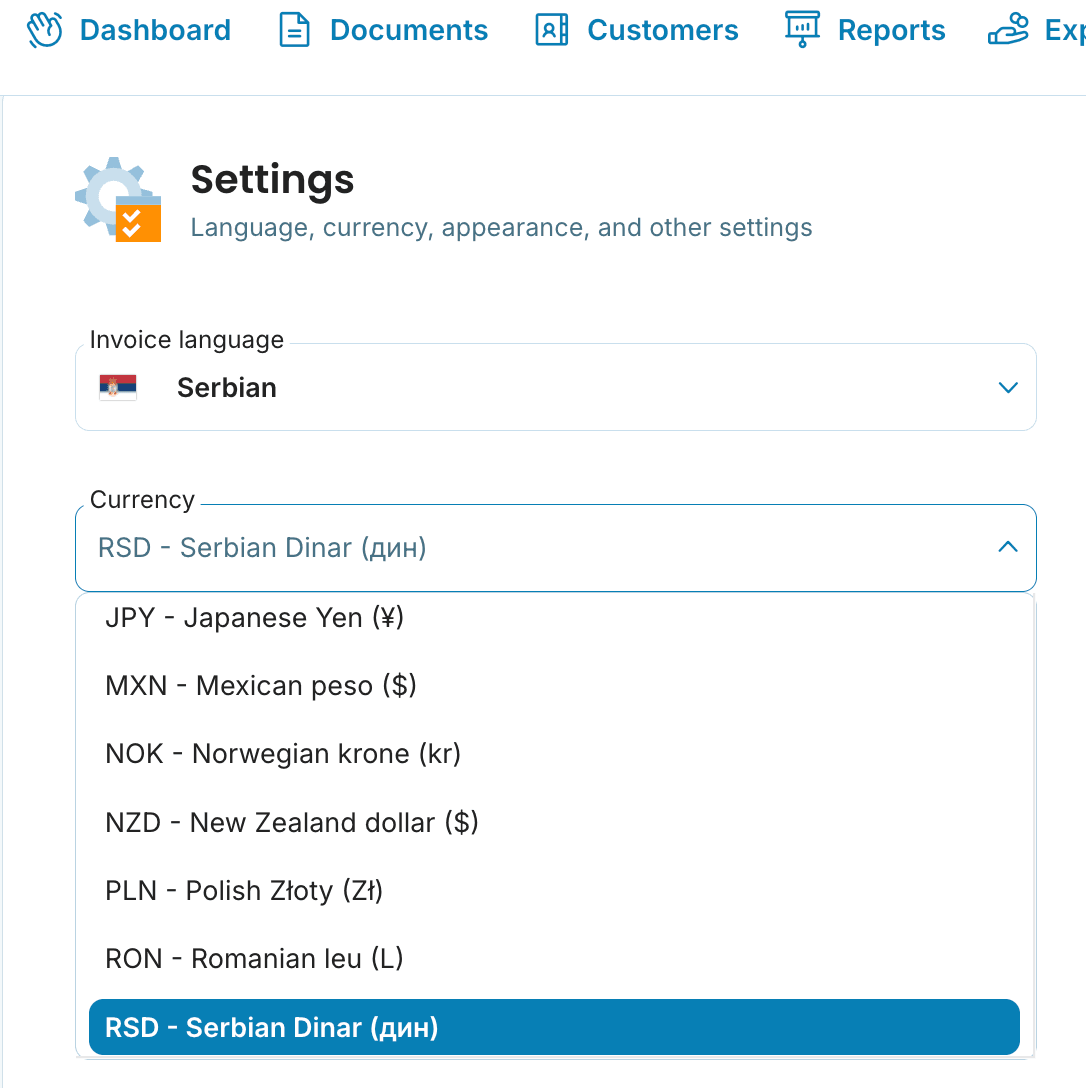Open the Reports menu item

891,30
